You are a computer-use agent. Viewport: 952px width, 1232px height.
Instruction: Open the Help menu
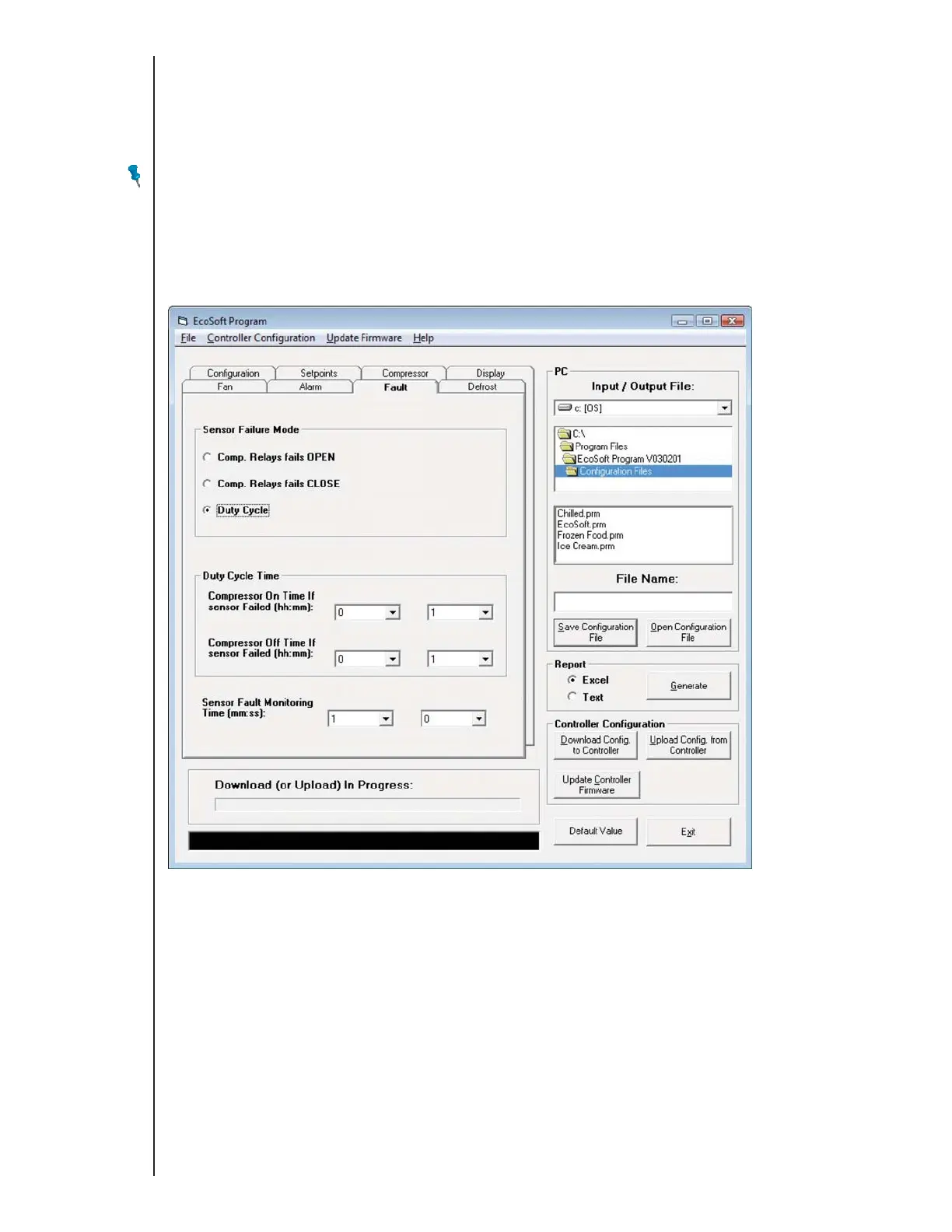tap(423, 338)
